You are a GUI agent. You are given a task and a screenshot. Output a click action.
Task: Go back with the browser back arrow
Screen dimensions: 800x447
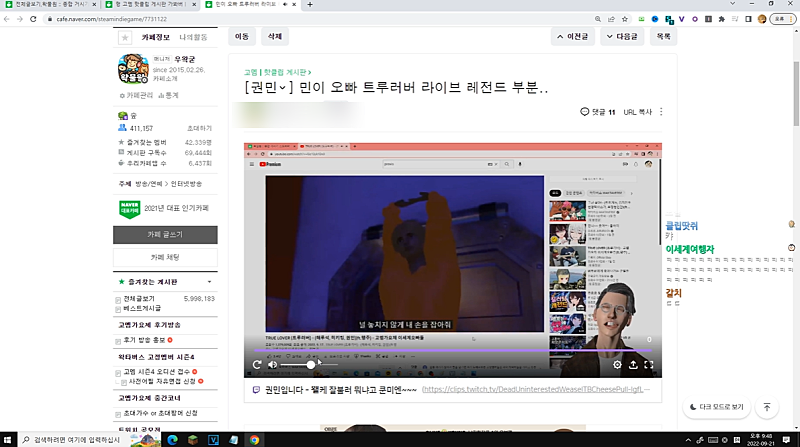[7, 19]
